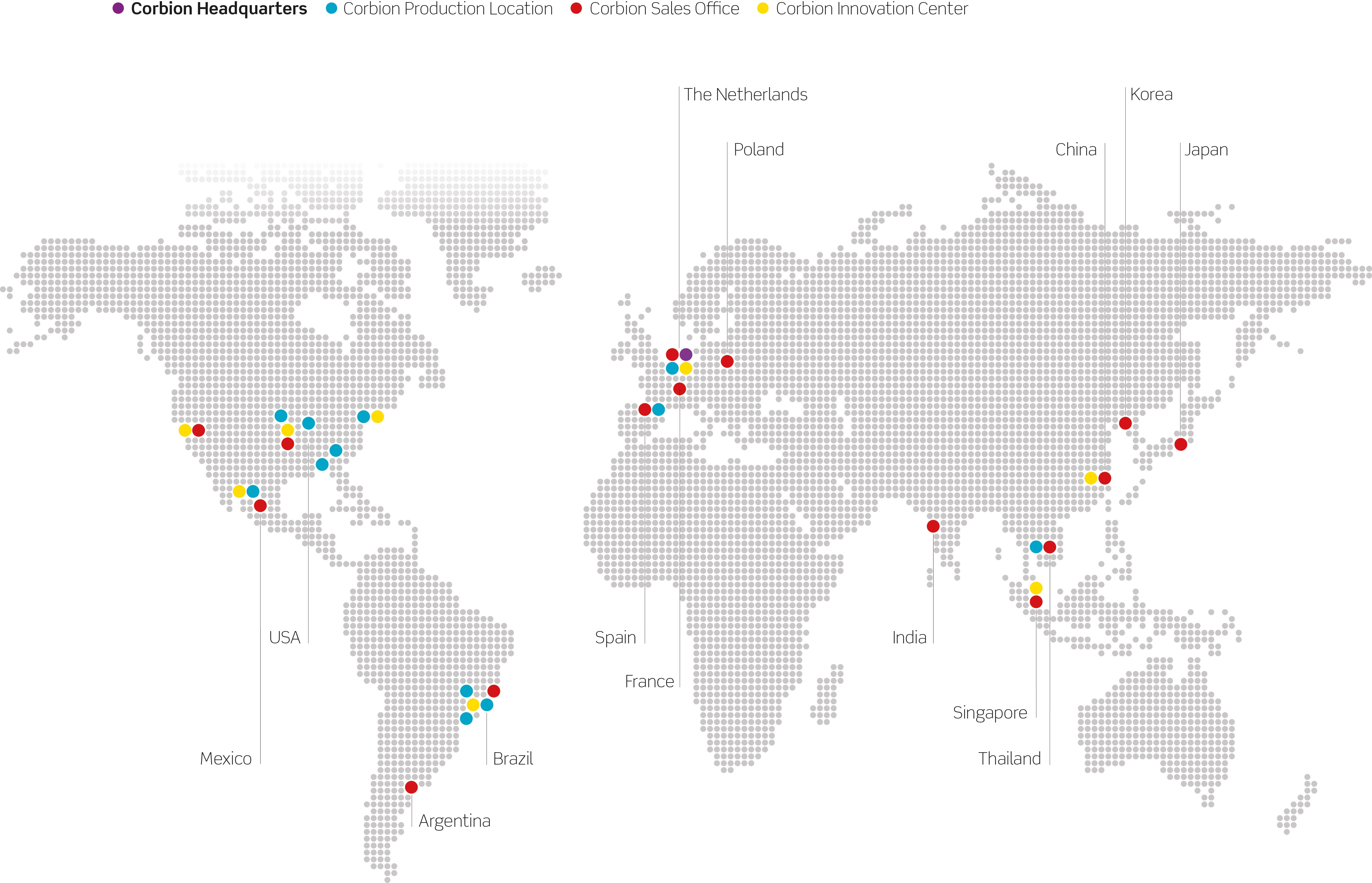Click the blue production dot in the Netherlands
The height and width of the screenshot is (883, 1372).
tap(672, 368)
